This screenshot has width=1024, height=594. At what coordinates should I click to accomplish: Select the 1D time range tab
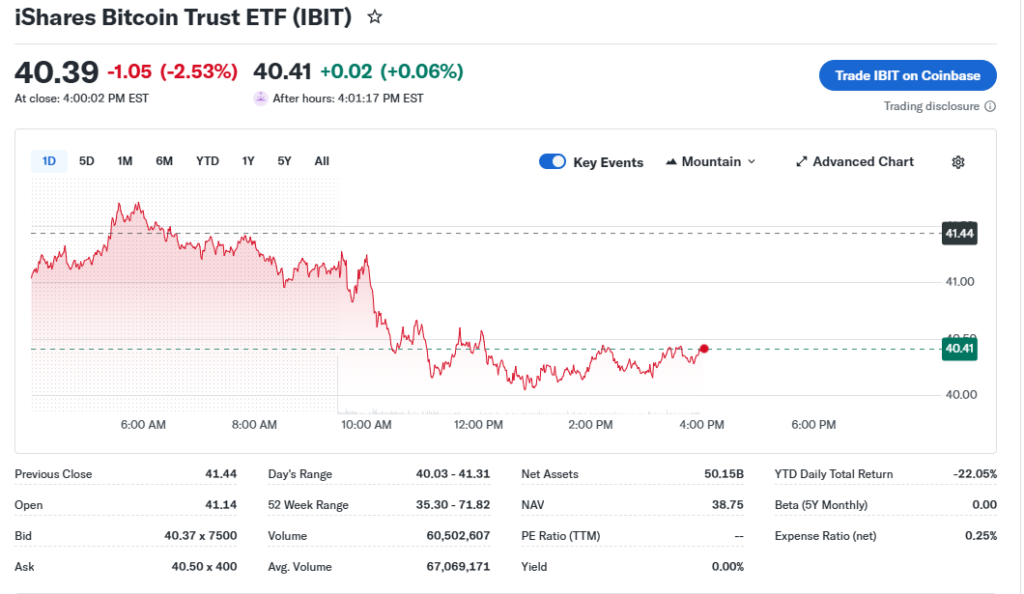pos(49,161)
